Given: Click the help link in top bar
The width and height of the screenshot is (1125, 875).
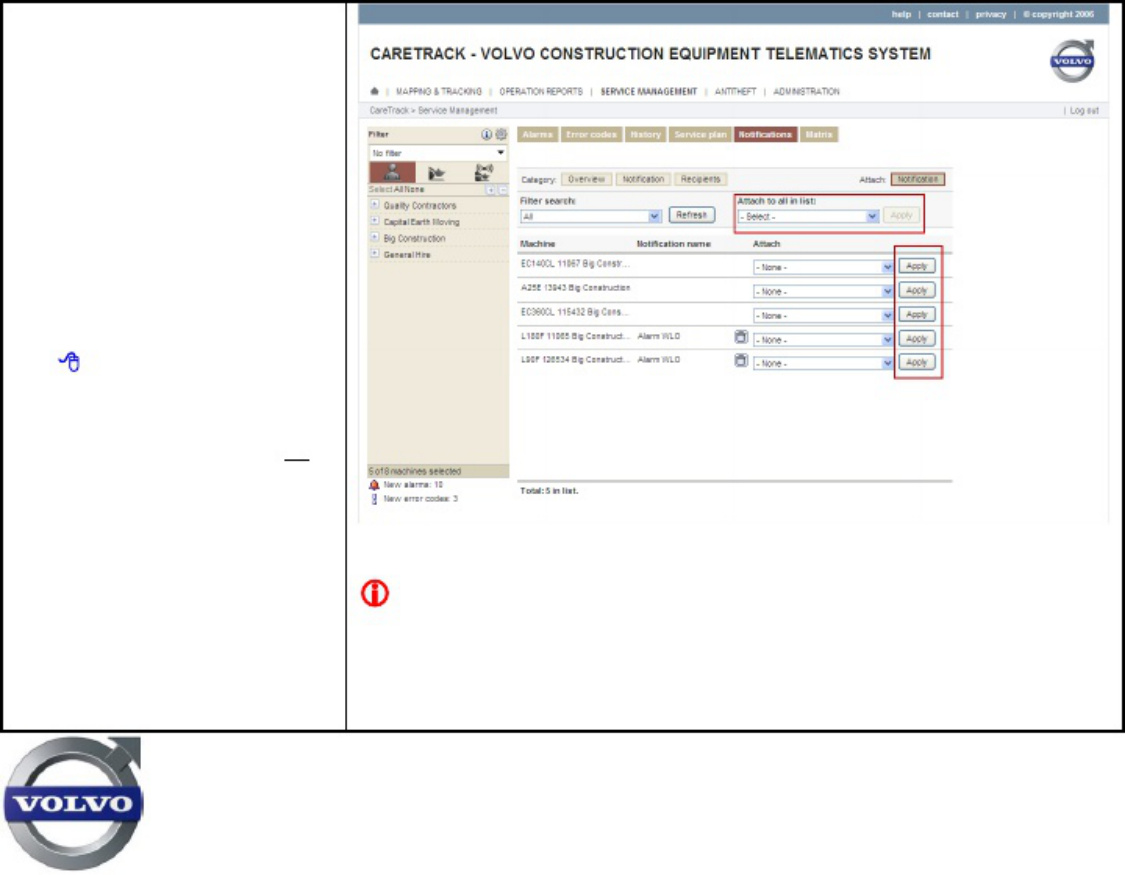Looking at the screenshot, I should click(x=901, y=14).
